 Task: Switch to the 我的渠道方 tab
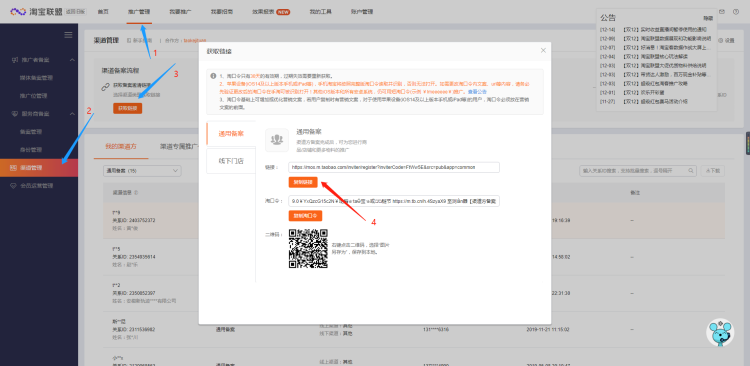pos(121,146)
